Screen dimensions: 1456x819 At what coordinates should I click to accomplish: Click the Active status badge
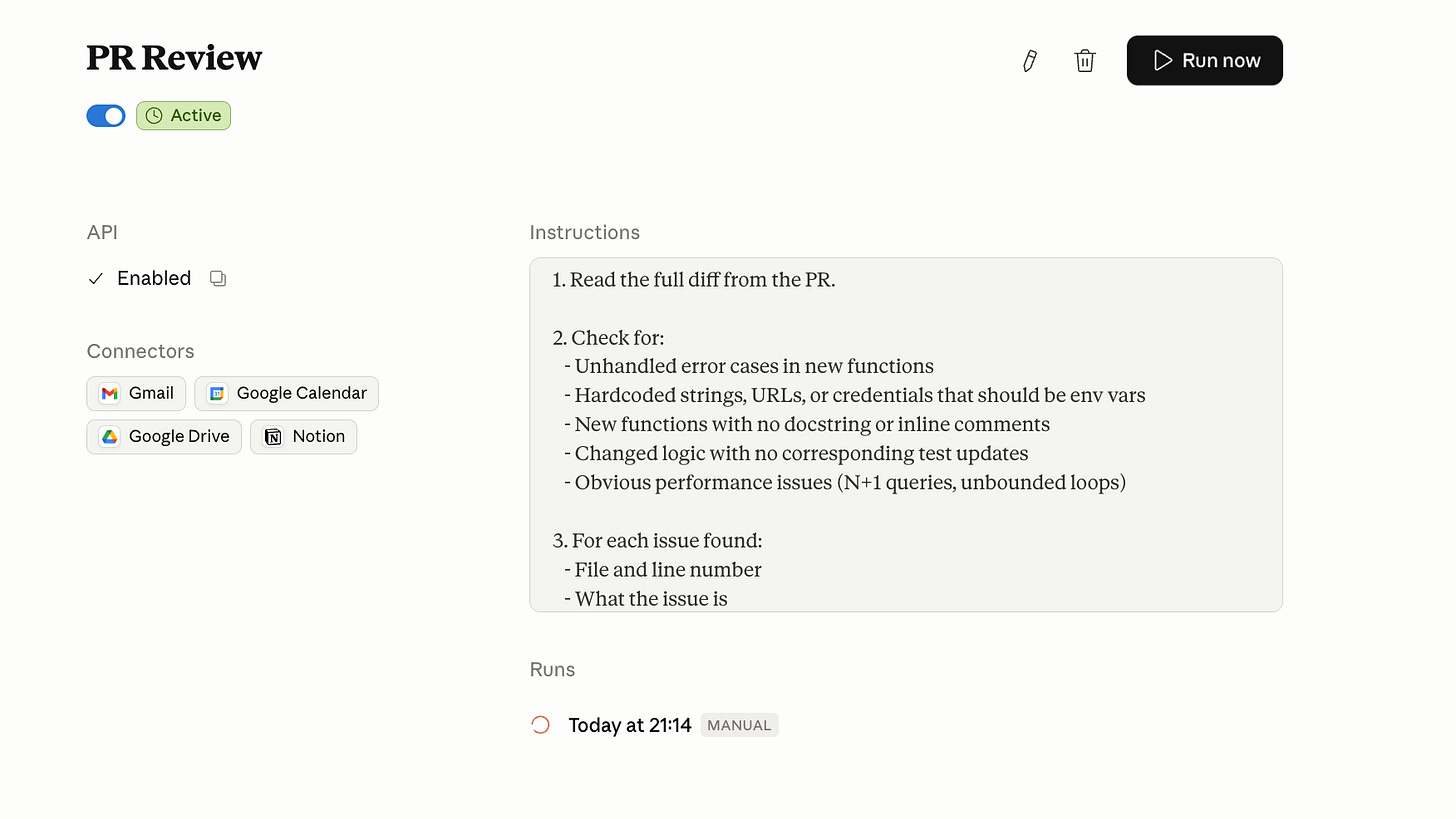(194, 116)
